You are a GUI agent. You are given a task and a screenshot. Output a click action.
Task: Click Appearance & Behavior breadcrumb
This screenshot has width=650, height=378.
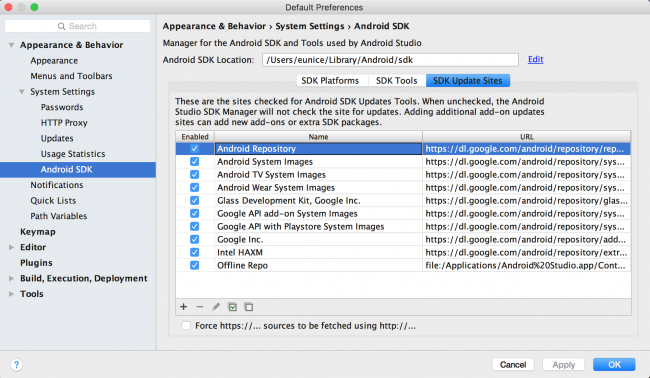point(214,26)
